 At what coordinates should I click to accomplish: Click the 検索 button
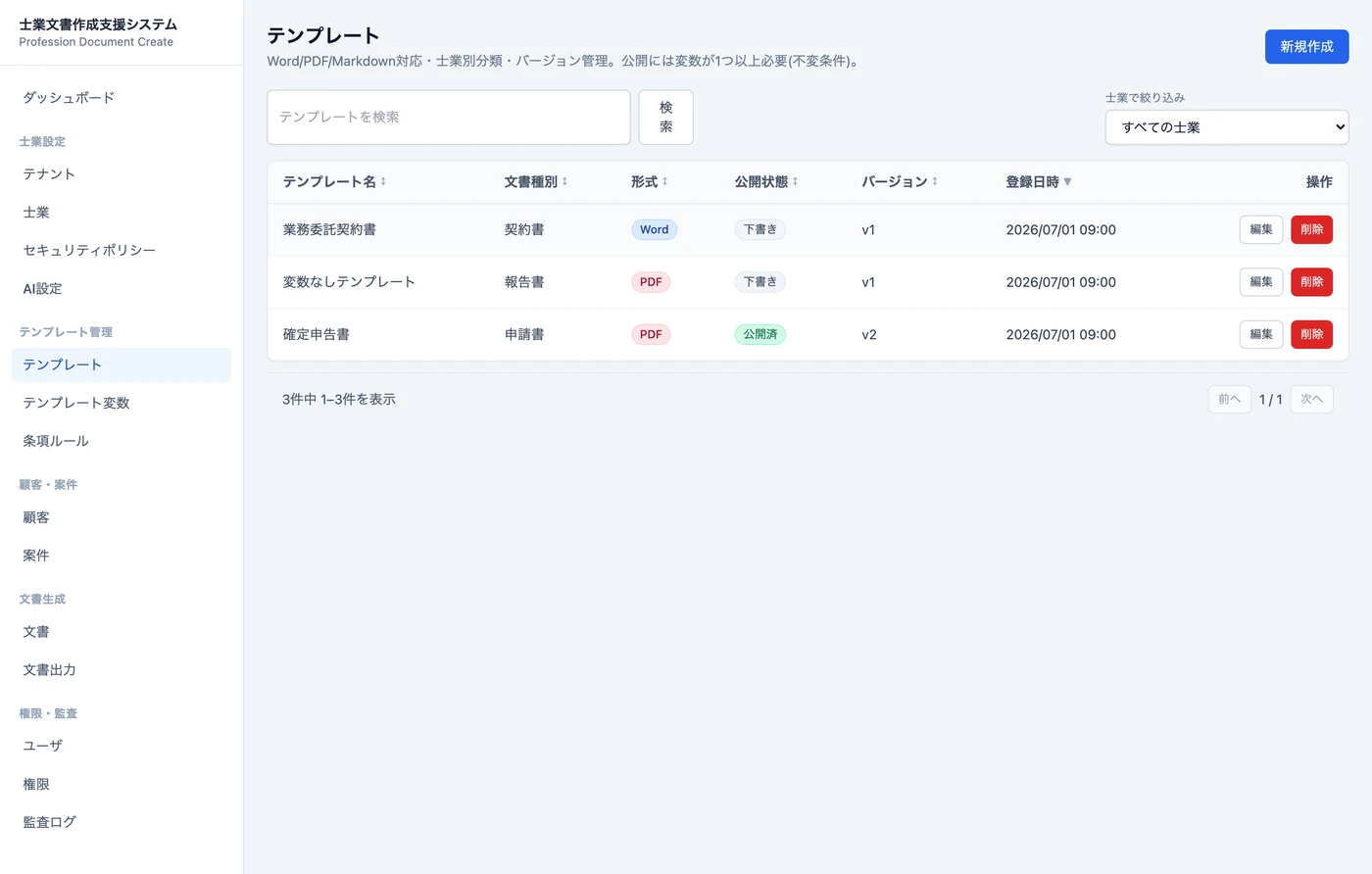[x=665, y=118]
